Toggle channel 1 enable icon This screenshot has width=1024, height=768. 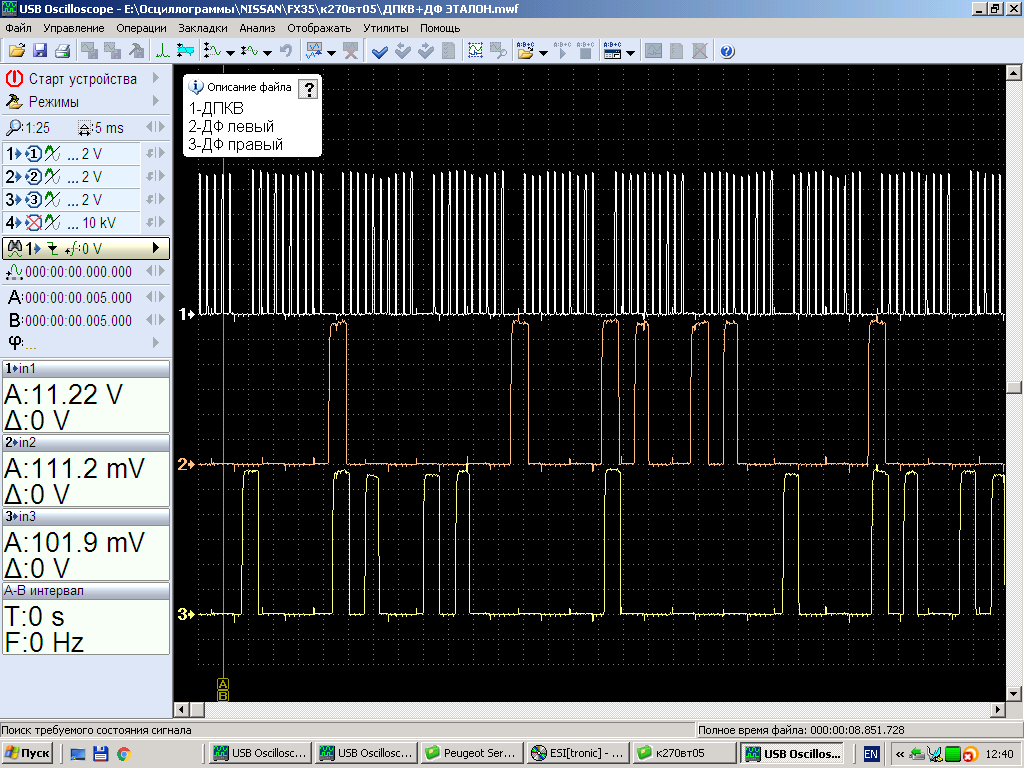pyautogui.click(x=32, y=154)
